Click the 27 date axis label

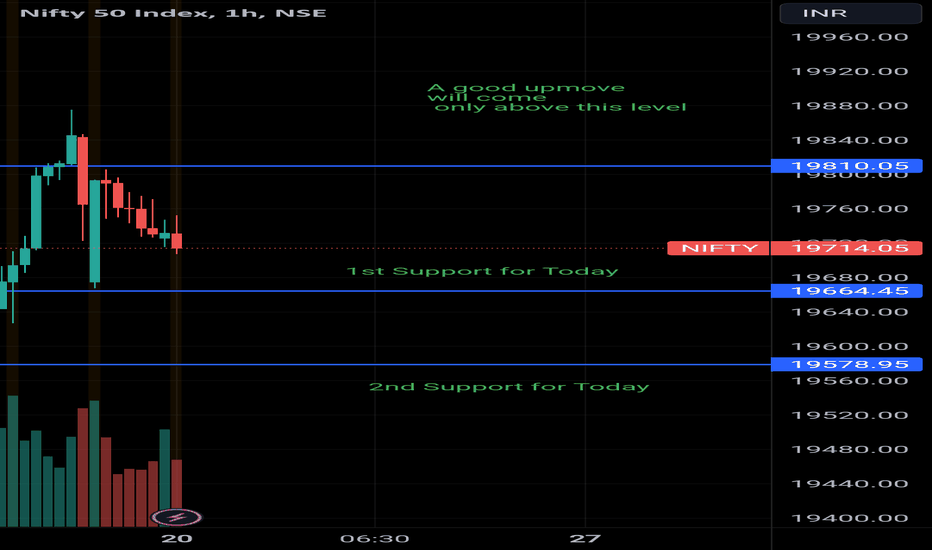click(585, 539)
